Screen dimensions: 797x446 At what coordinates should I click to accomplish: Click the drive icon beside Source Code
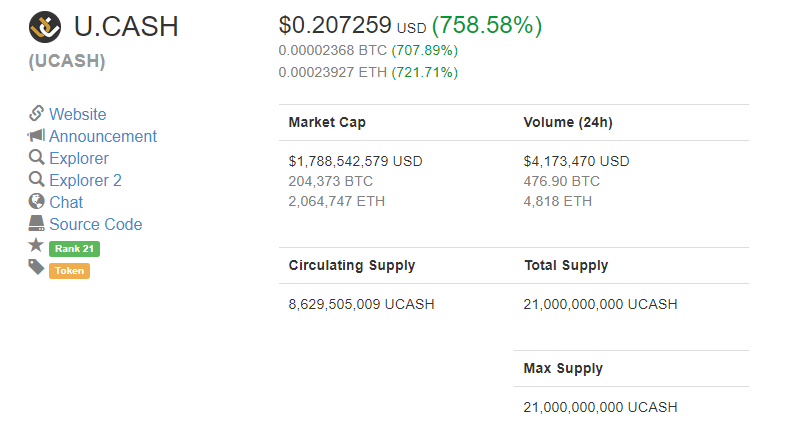(36, 224)
